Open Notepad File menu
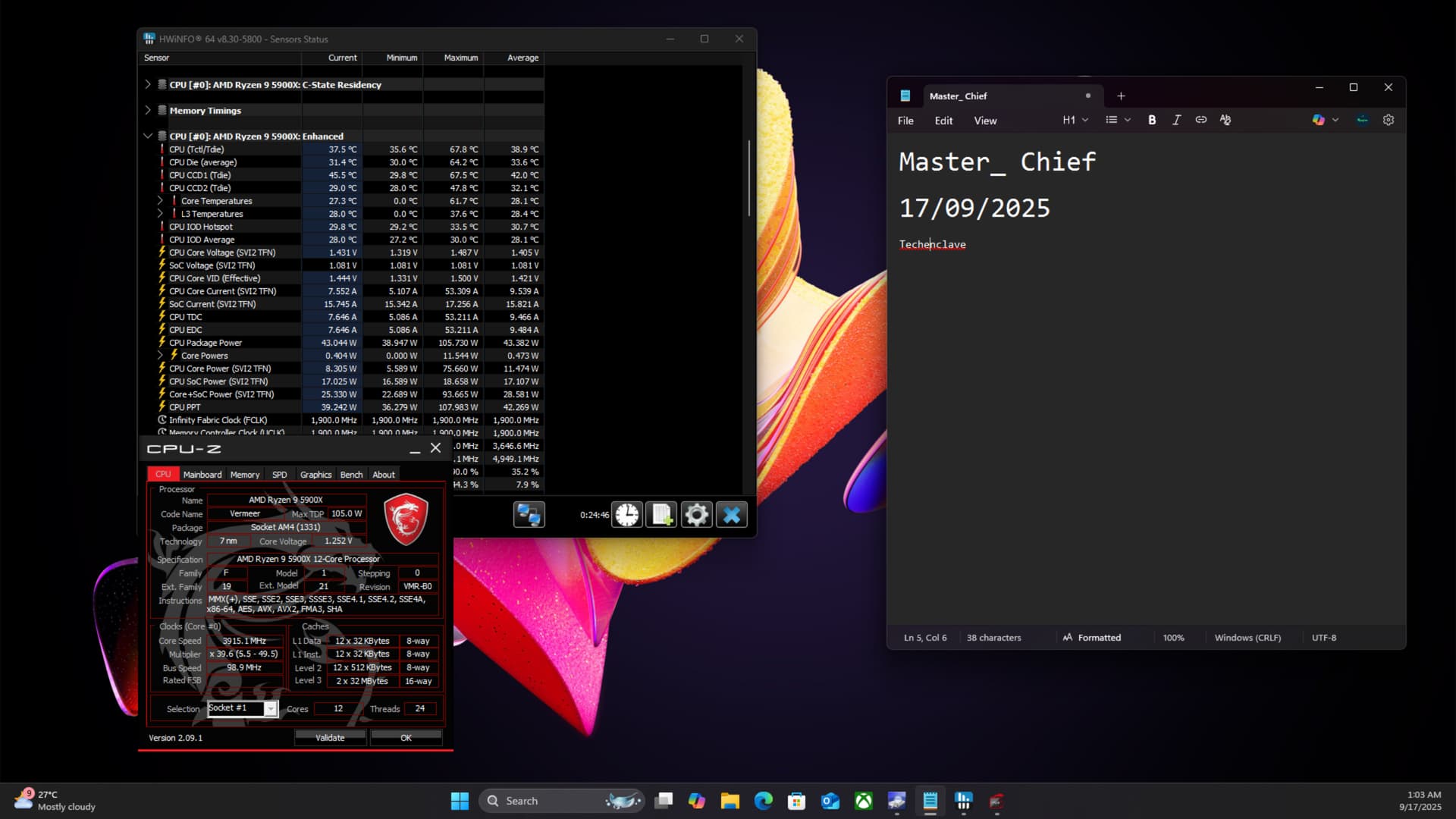This screenshot has width=1456, height=819. (905, 121)
